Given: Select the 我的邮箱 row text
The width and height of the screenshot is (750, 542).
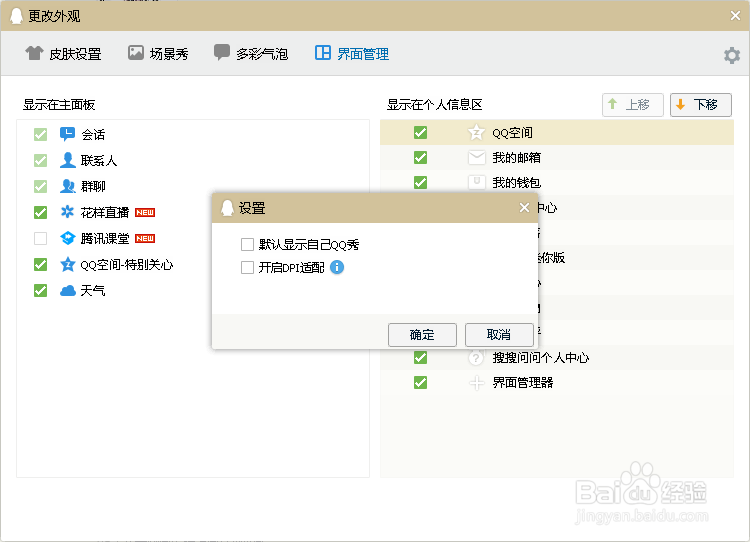Looking at the screenshot, I should (517, 157).
